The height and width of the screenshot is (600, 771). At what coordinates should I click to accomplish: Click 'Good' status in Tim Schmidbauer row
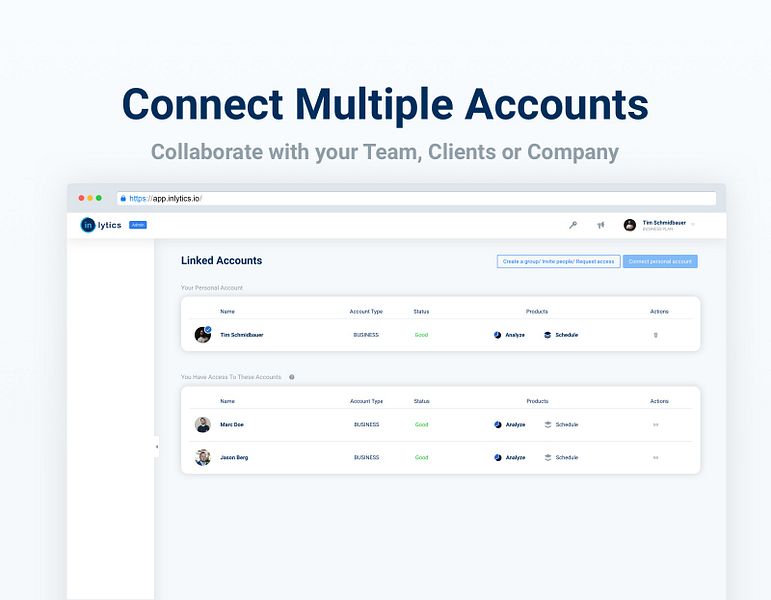click(421, 335)
